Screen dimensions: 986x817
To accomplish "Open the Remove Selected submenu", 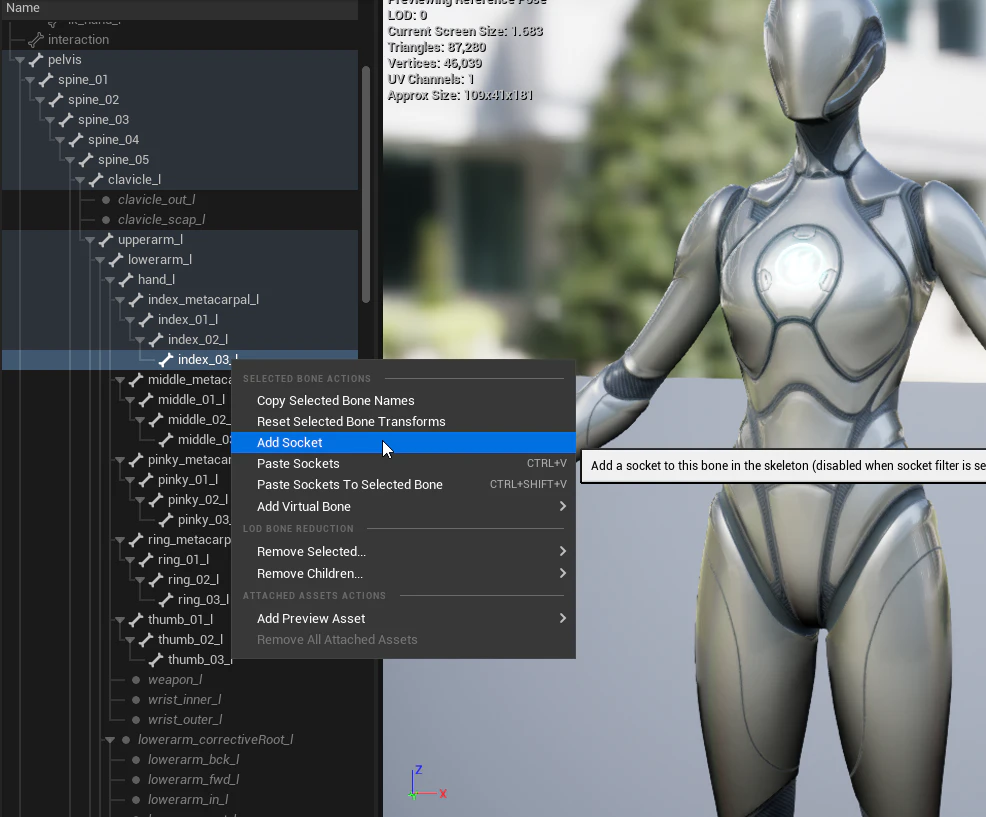I will pos(403,552).
